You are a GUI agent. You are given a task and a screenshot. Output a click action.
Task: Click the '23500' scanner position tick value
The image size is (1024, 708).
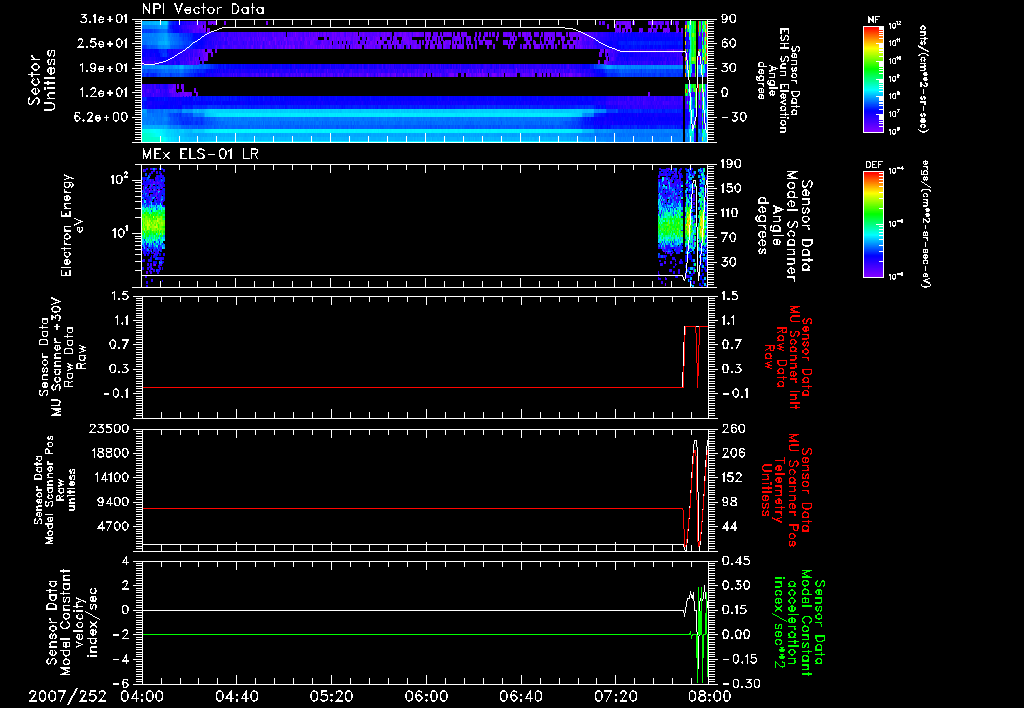pyautogui.click(x=109, y=429)
